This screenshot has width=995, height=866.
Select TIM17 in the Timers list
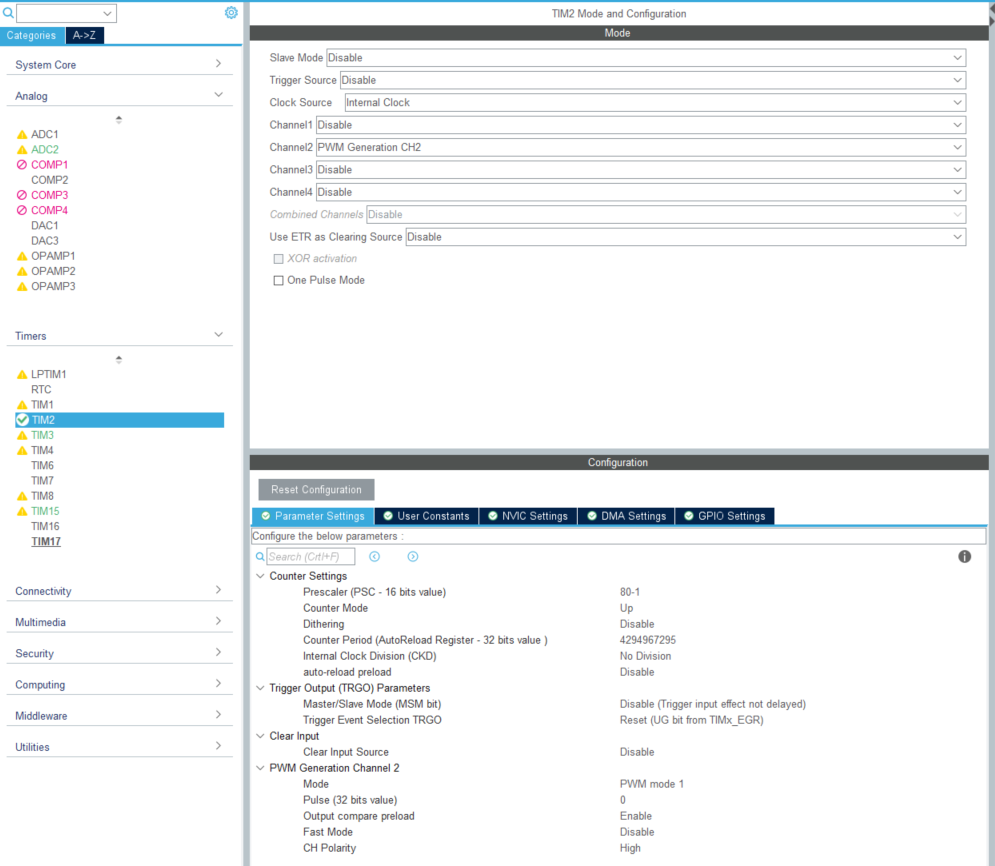pyautogui.click(x=46, y=542)
